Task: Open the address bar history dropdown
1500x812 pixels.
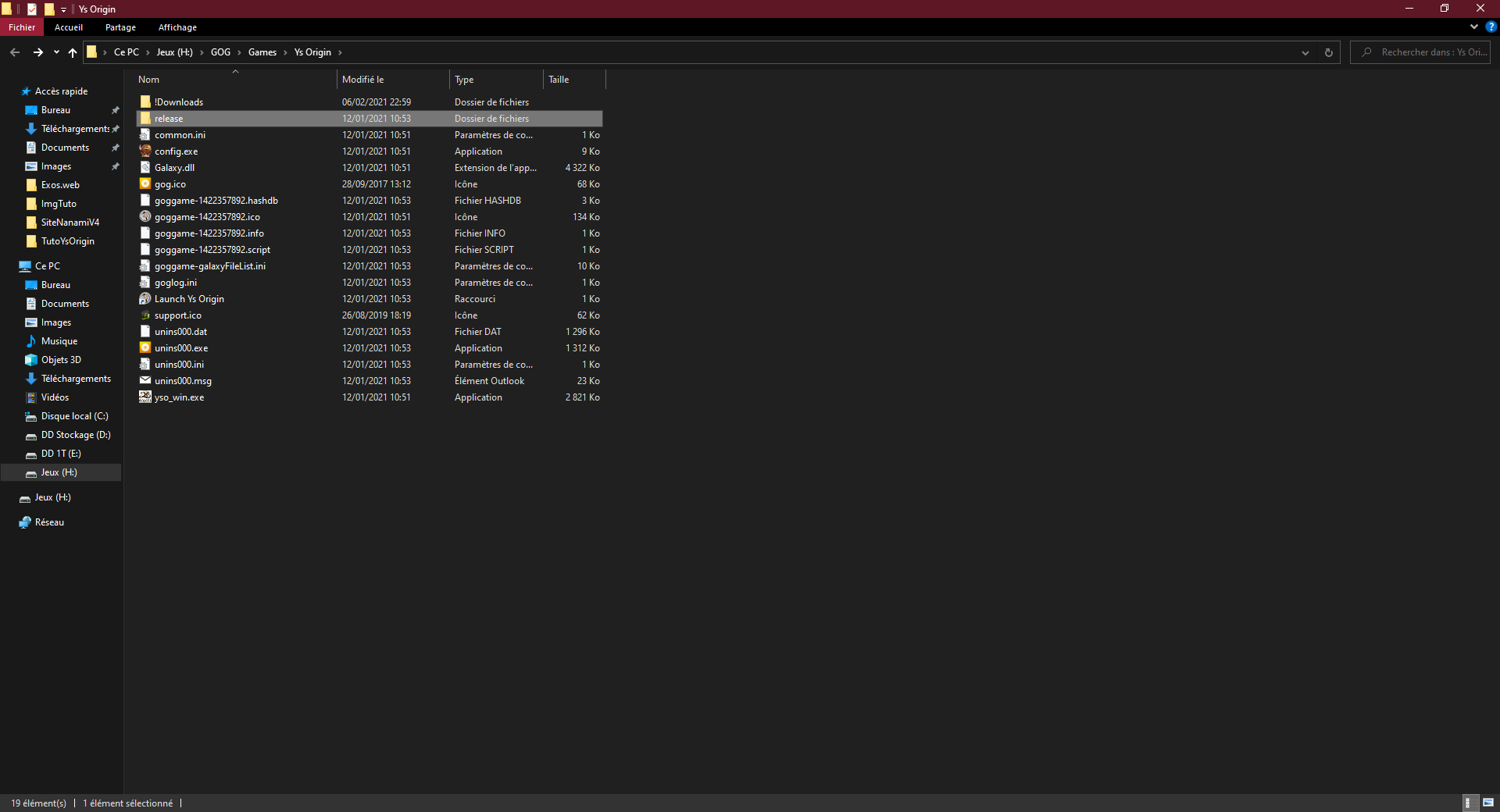Action: (1305, 52)
